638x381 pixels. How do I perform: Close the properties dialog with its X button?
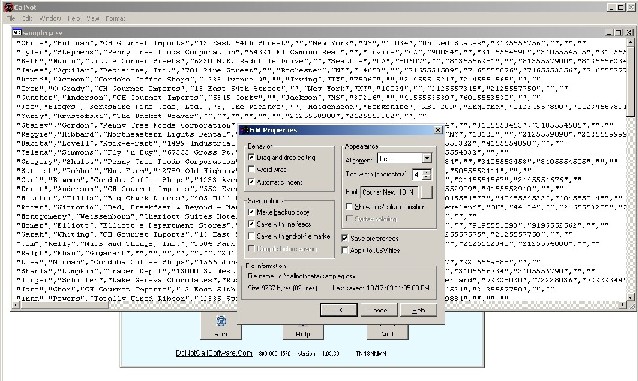click(x=438, y=130)
